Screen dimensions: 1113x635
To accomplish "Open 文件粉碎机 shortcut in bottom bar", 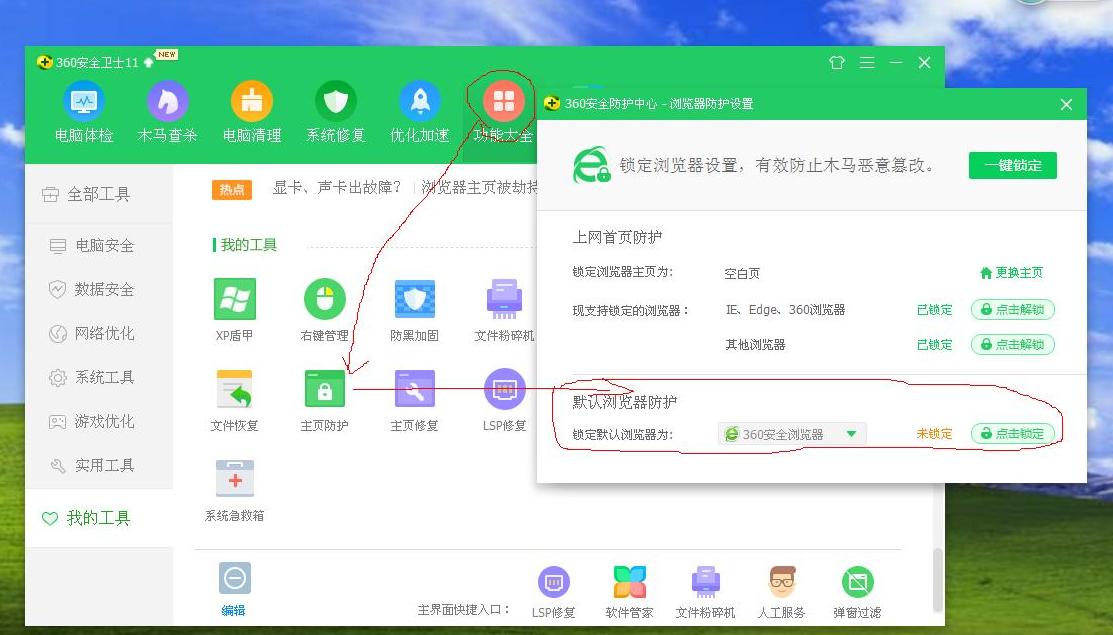I will pyautogui.click(x=706, y=592).
